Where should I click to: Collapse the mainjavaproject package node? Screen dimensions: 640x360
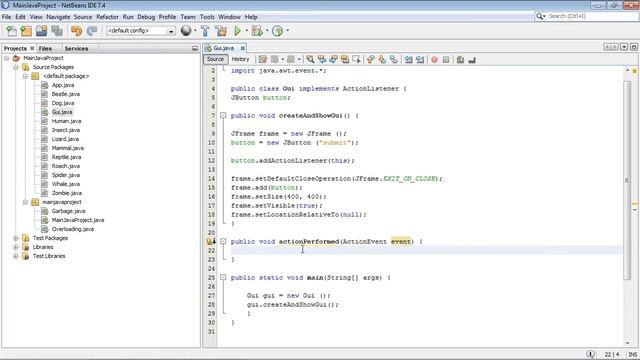25,202
